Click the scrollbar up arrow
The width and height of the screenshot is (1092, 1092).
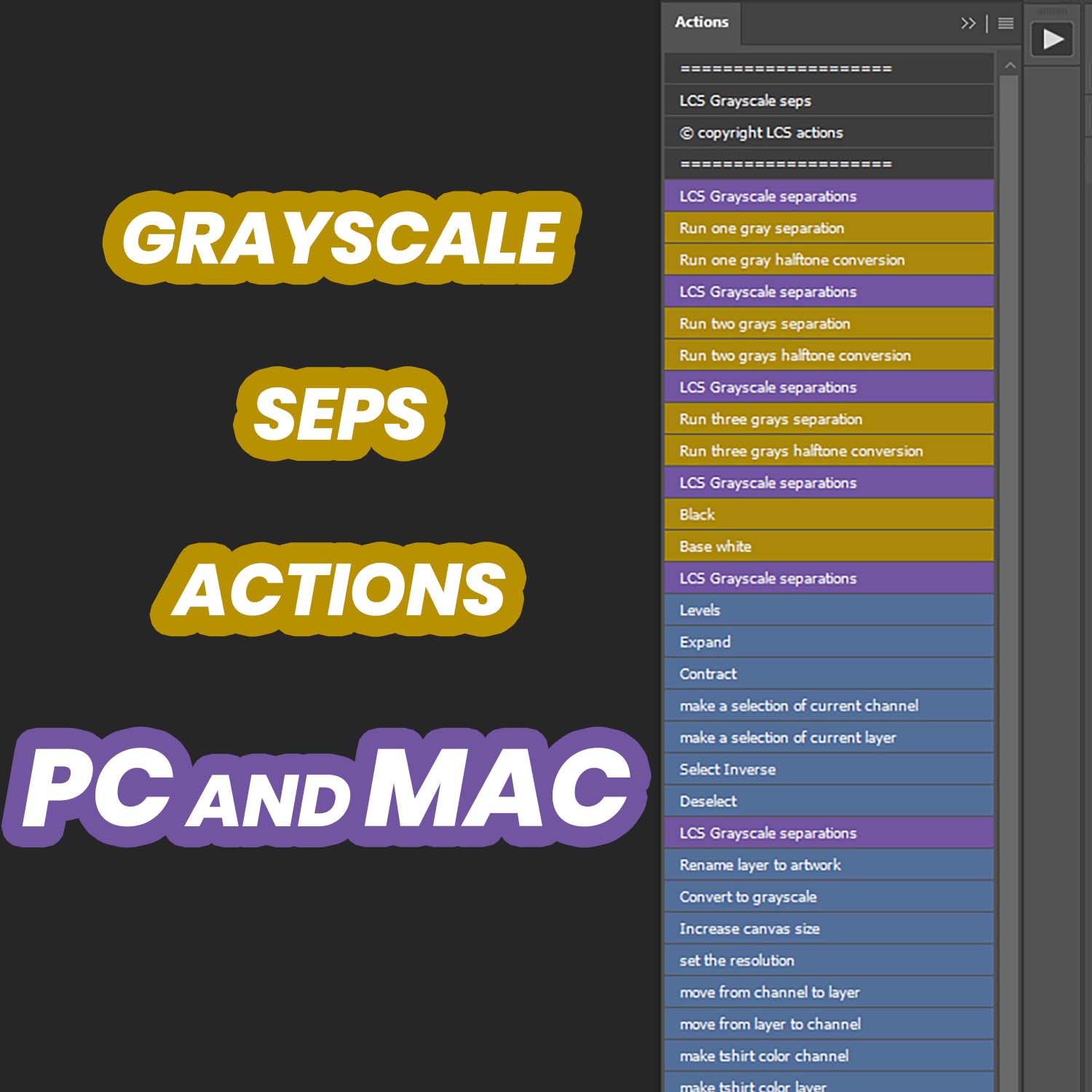pos(1010,64)
